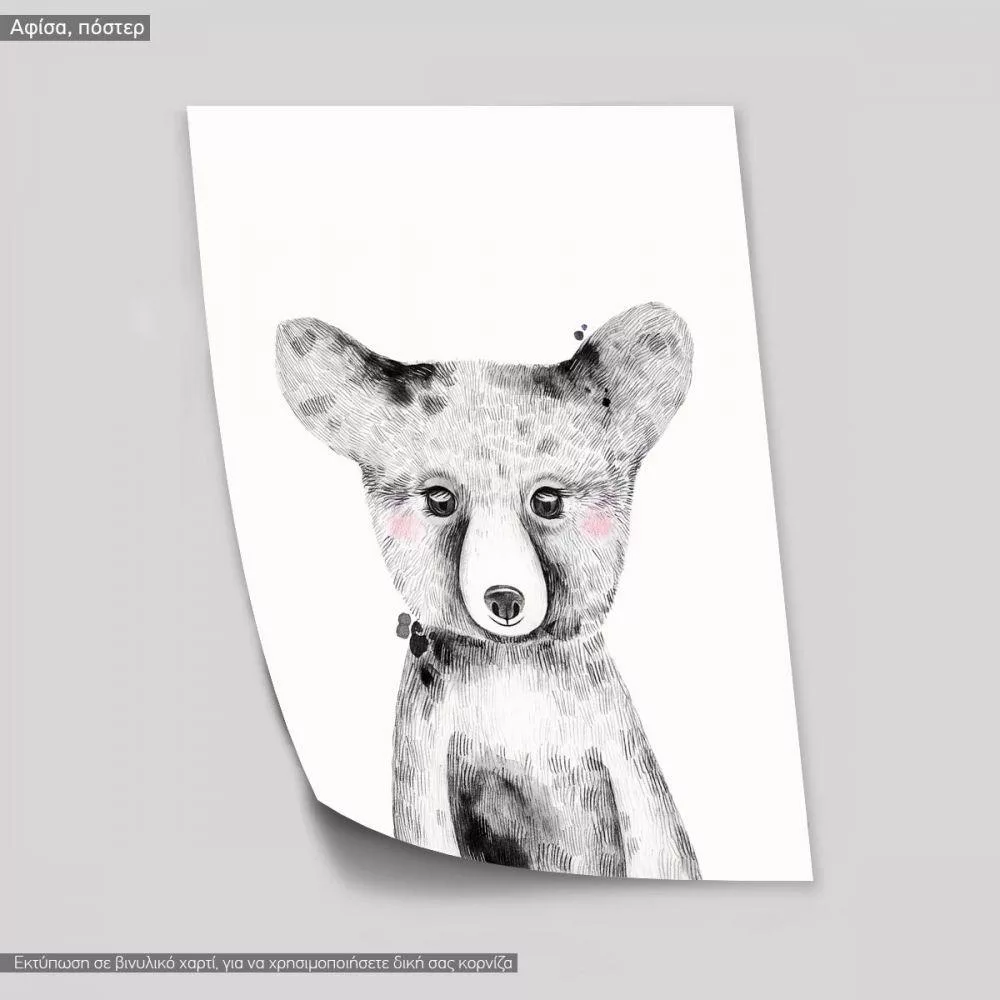1000x1000 pixels.
Task: Click the pink cheek on the right side
Action: coord(597,522)
